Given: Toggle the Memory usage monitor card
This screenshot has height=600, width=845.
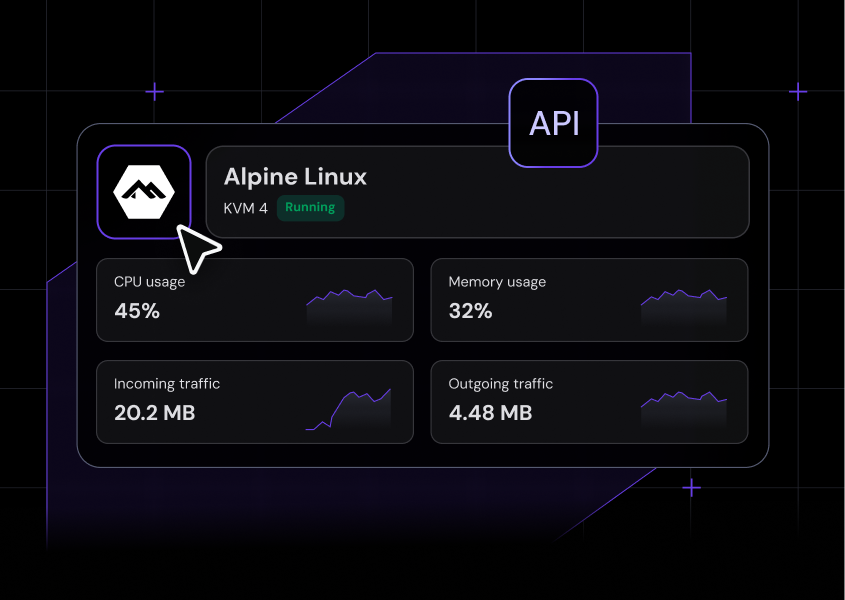Looking at the screenshot, I should pos(589,300).
